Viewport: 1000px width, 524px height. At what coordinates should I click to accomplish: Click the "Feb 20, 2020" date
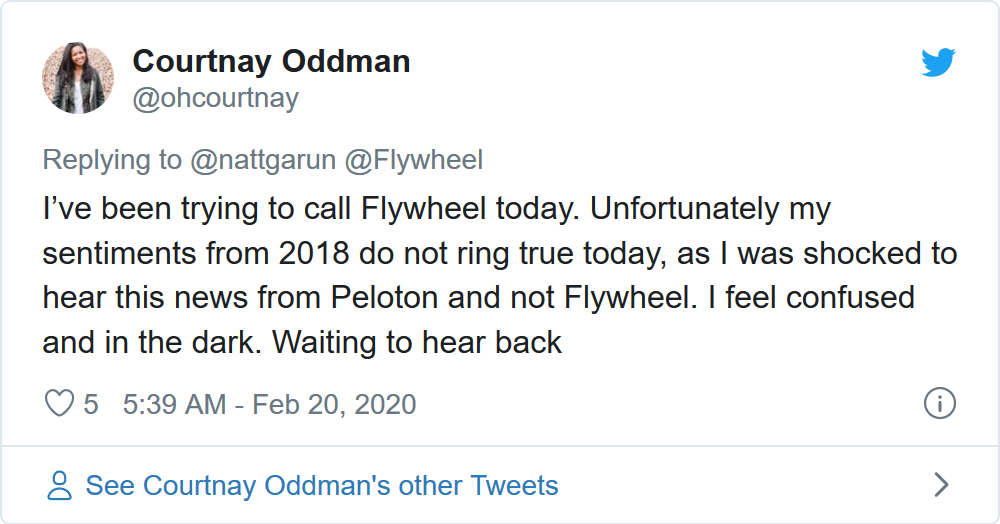tap(334, 404)
